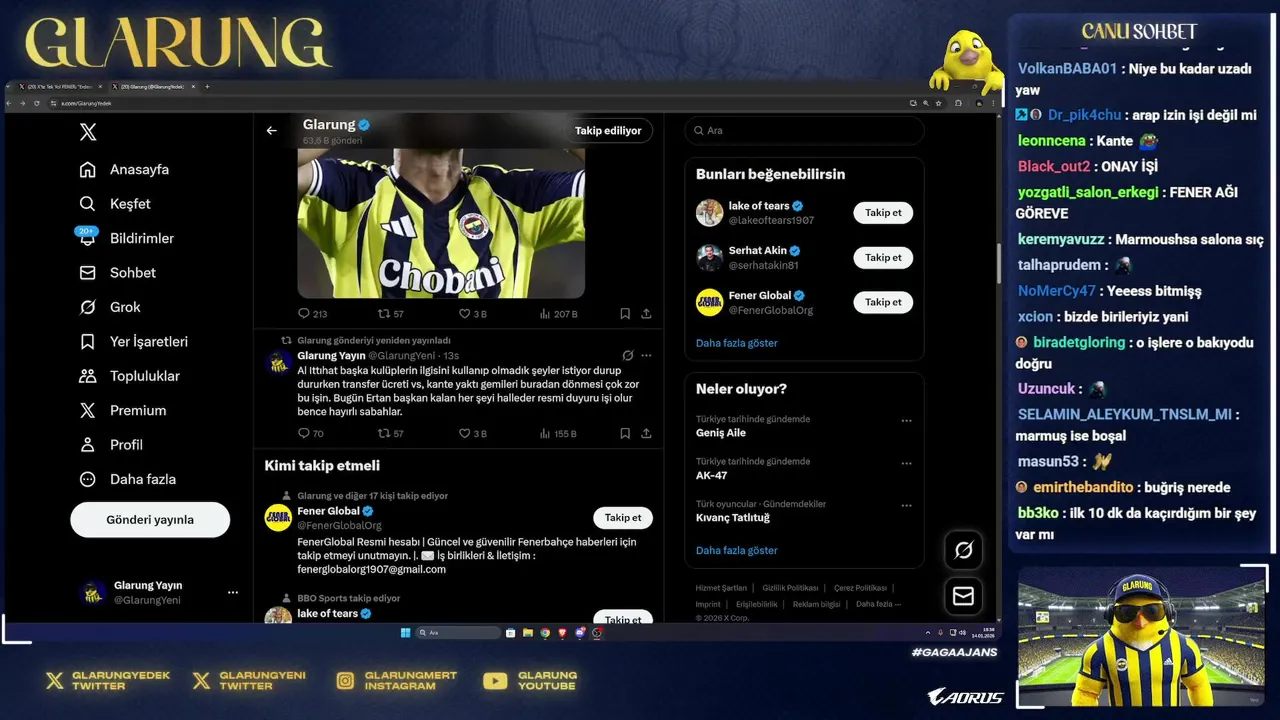Open Gizlilik Politikası footer link
Screen dimensions: 1280x720
click(790, 588)
